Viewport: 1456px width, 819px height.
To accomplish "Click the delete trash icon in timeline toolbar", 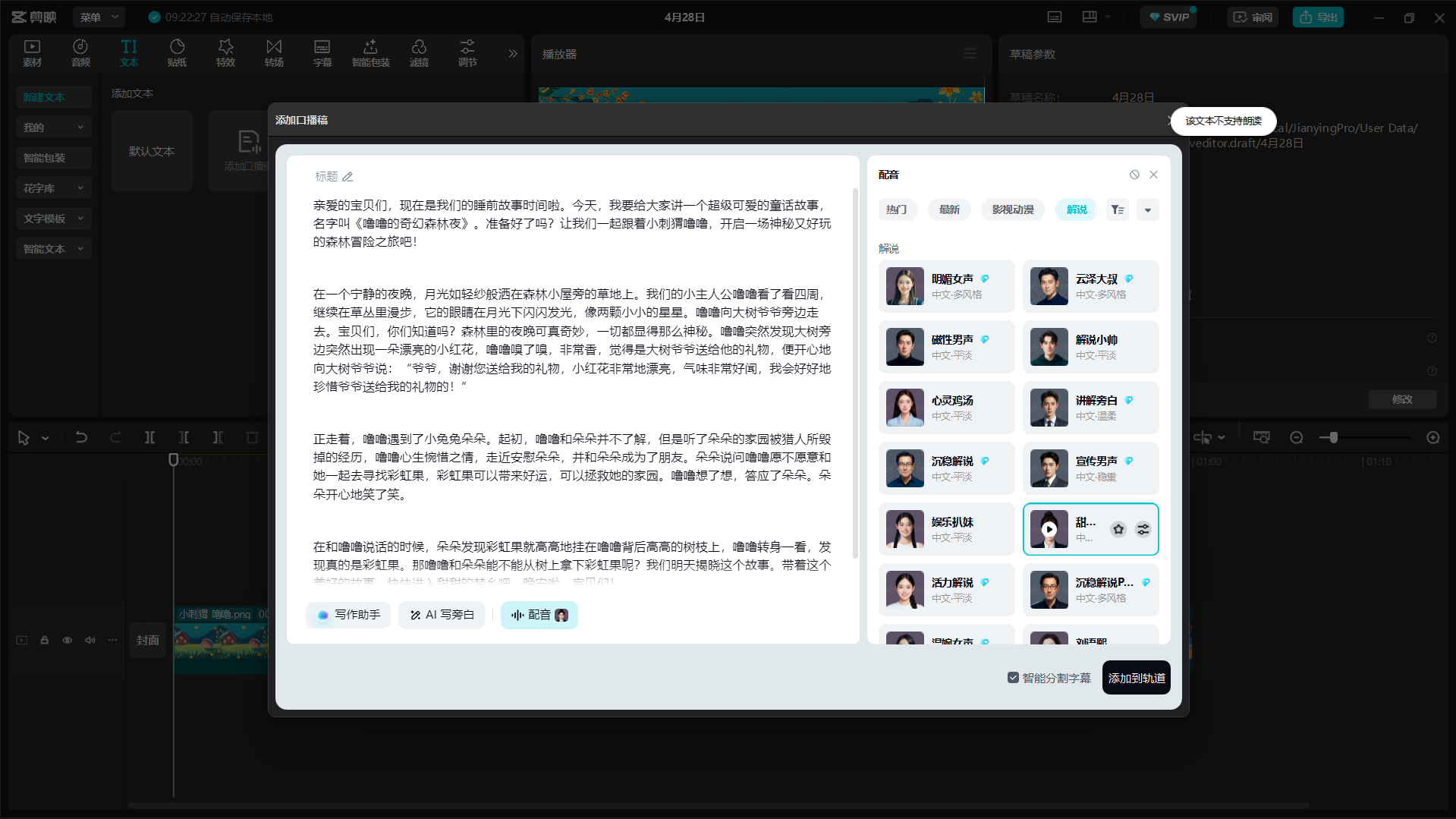I will click(x=252, y=437).
